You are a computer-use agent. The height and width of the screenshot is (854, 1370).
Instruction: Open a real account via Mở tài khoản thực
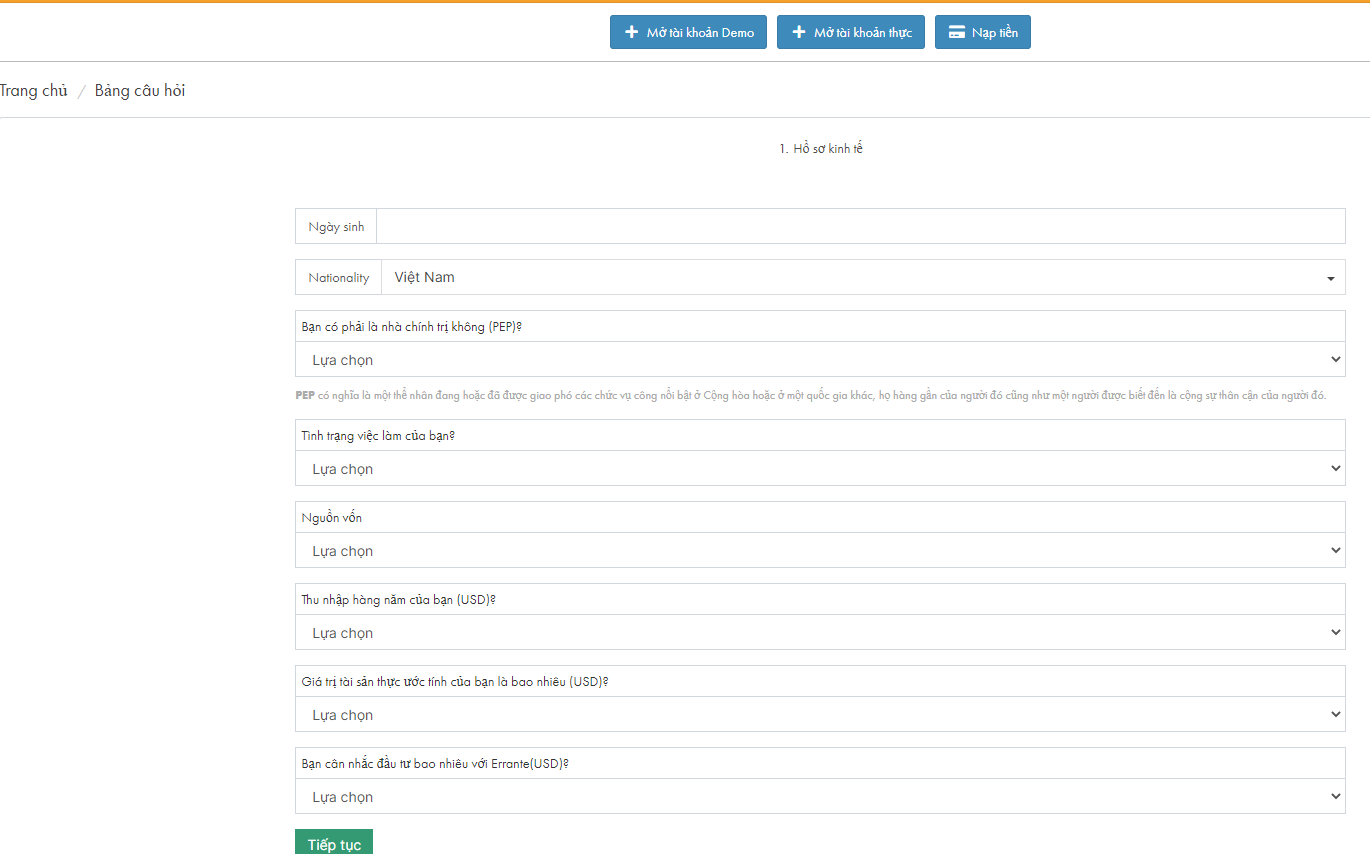[x=851, y=32]
